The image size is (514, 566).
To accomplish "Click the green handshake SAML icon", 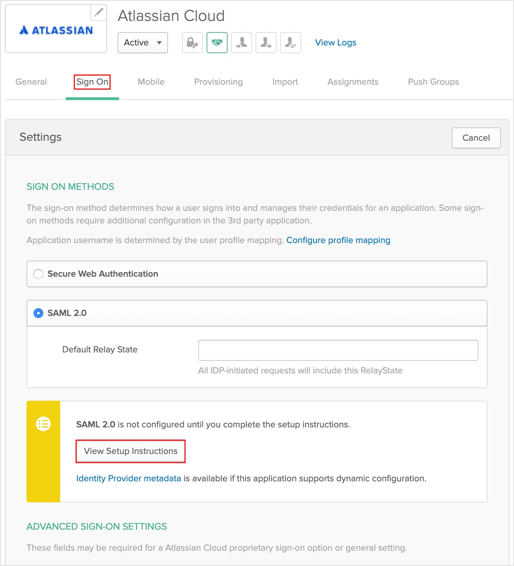I will point(217,43).
